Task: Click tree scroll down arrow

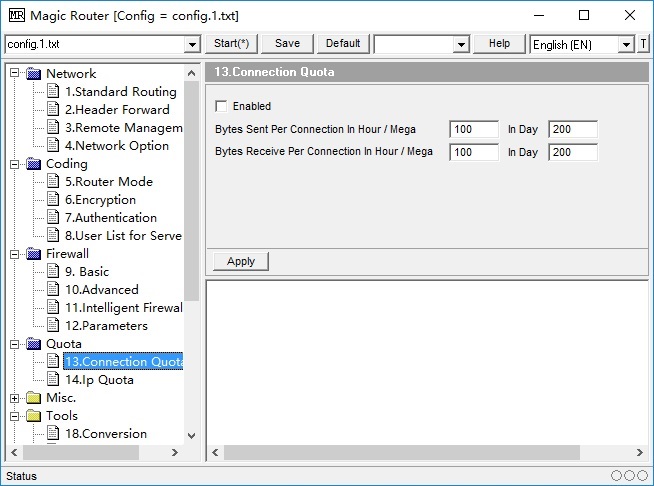Action: click(191, 436)
